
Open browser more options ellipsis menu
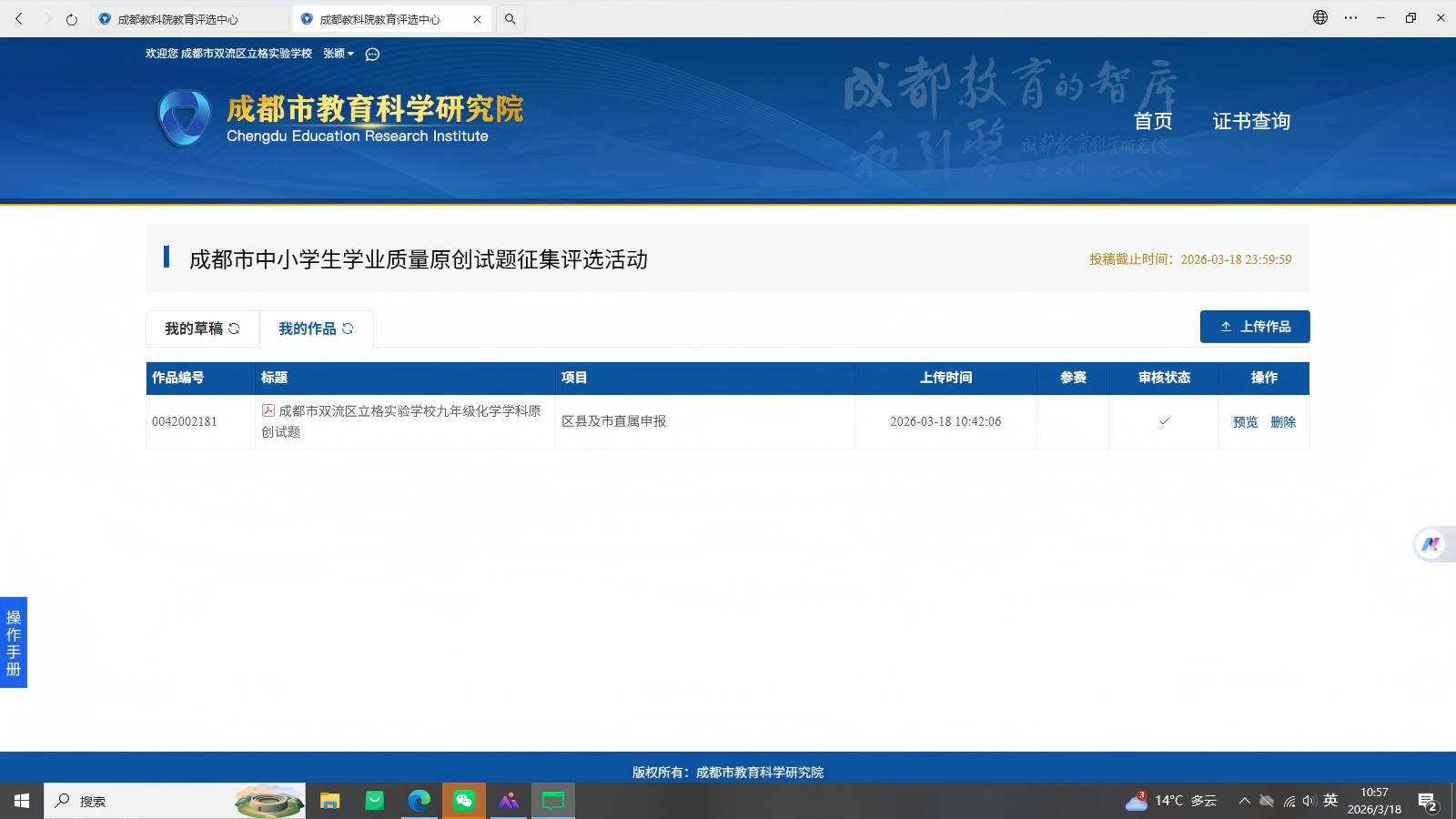[1350, 18]
